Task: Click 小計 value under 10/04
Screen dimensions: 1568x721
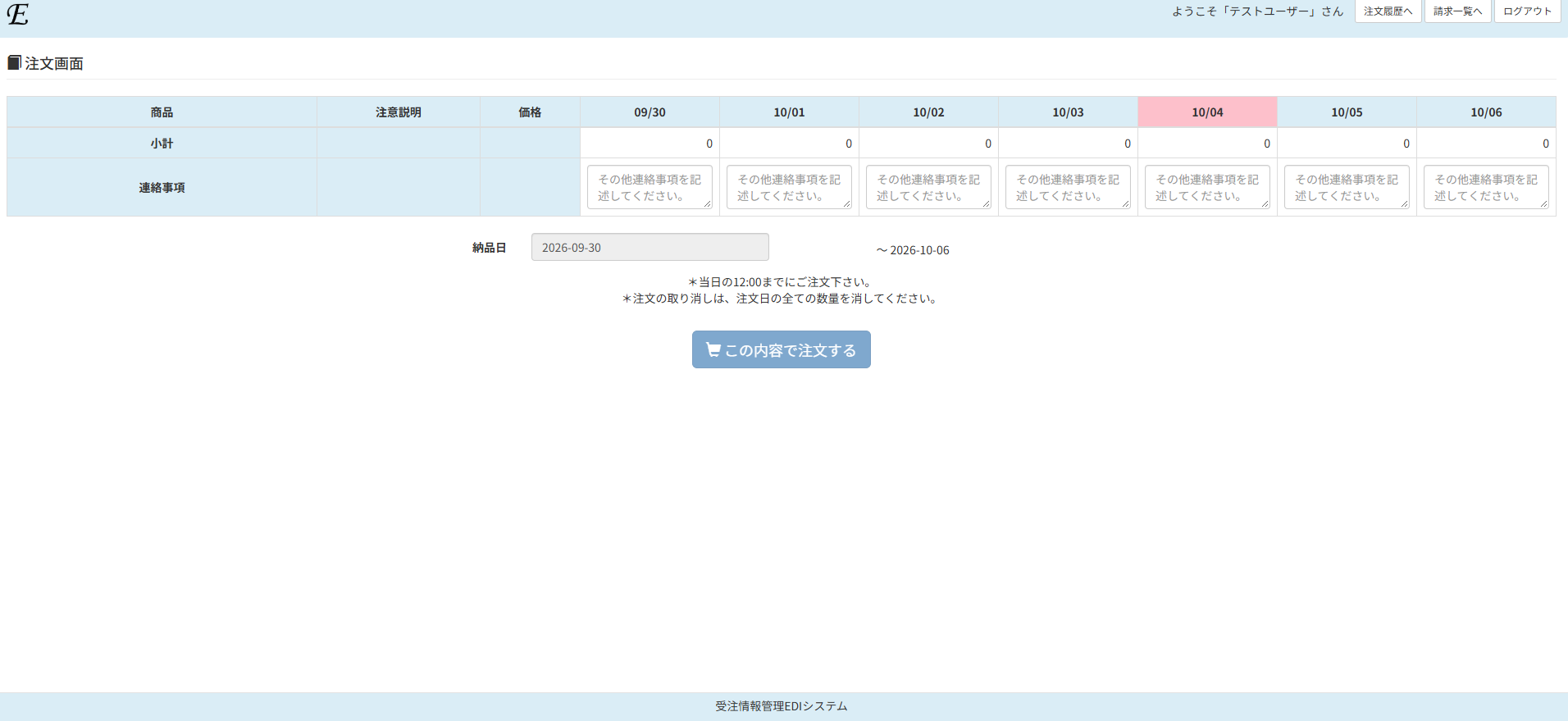Action: tap(1207, 144)
